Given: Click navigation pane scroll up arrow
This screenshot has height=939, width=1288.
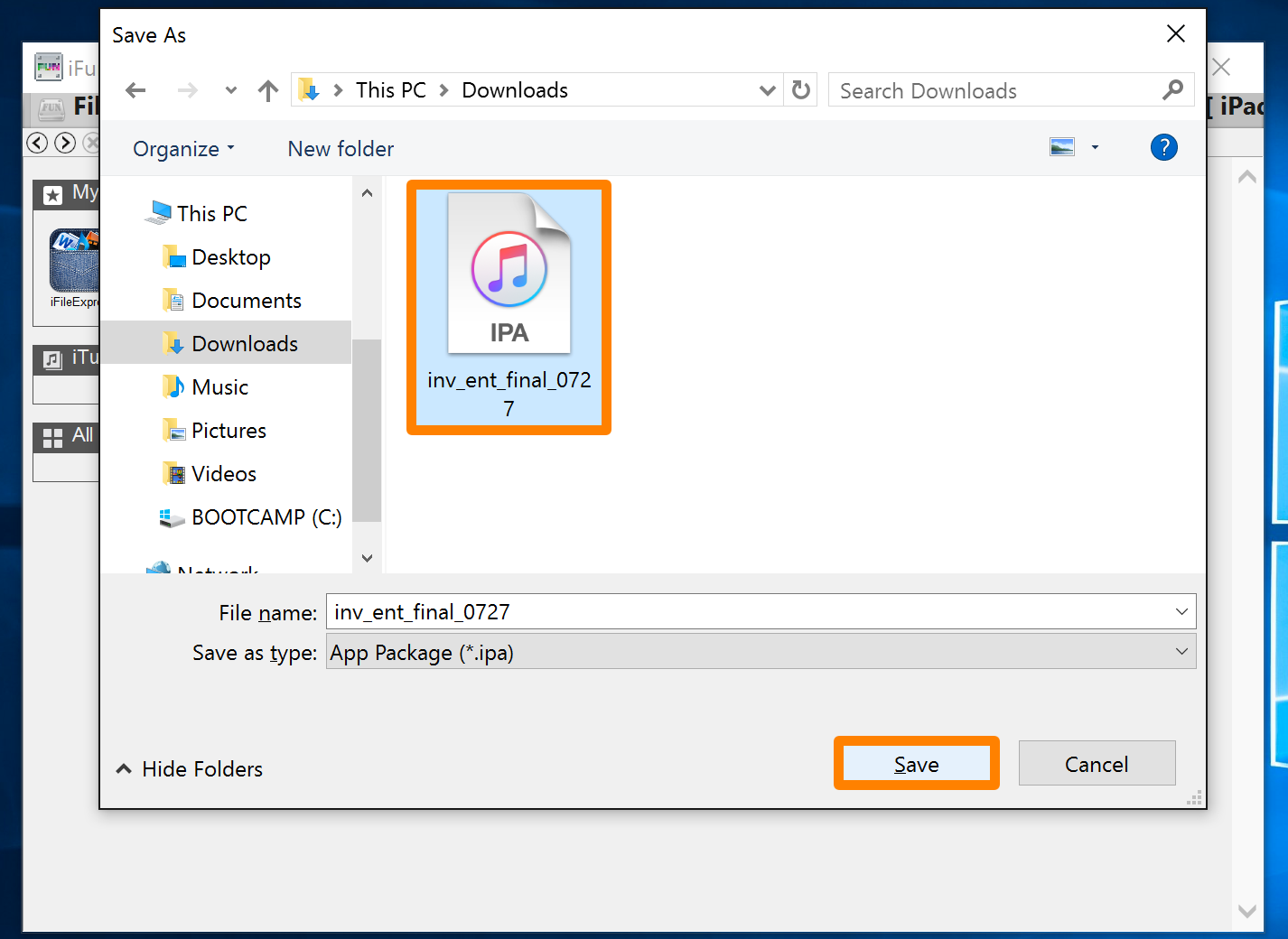Looking at the screenshot, I should [x=367, y=193].
